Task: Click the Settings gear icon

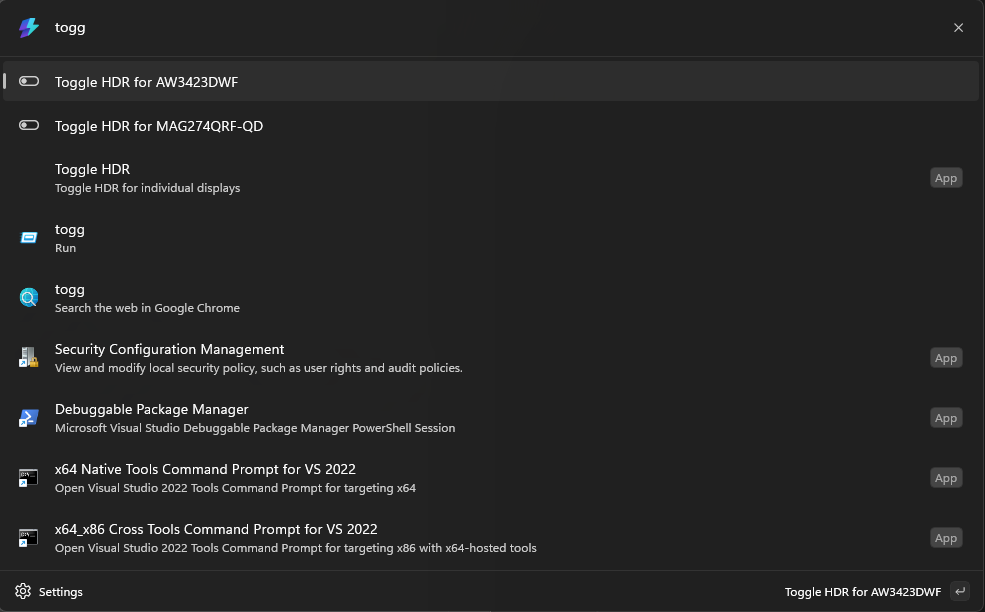Action: (23, 591)
